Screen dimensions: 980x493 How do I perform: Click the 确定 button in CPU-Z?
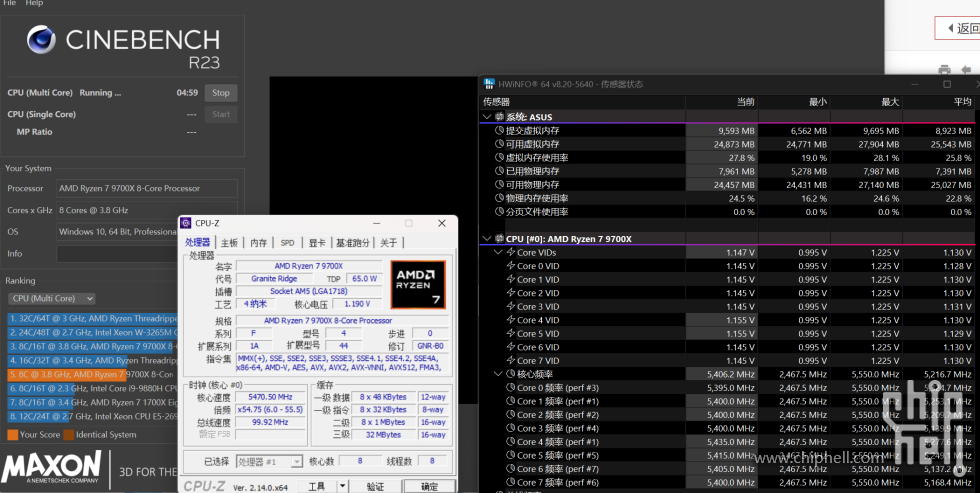coord(429,486)
